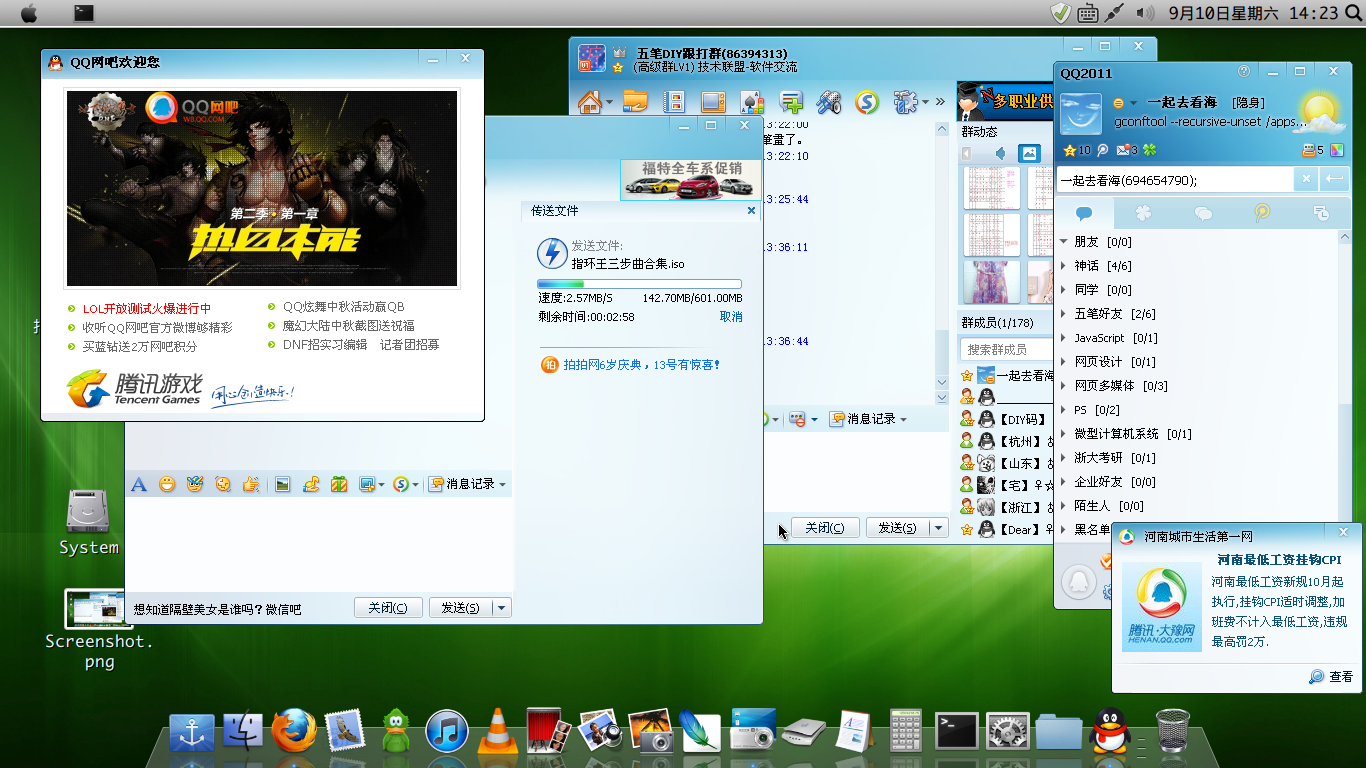Click the gift box icon in chat toolbar
The image size is (1366, 768).
[339, 484]
